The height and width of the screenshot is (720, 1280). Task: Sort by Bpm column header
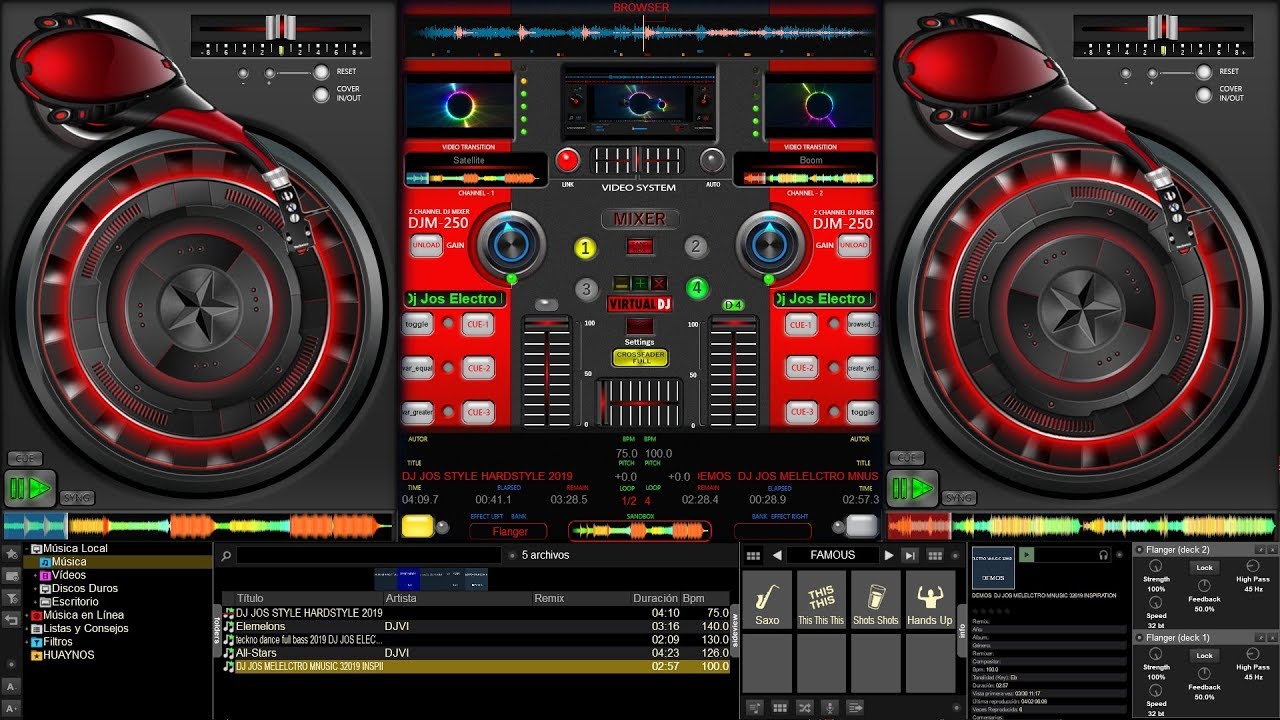(694, 598)
